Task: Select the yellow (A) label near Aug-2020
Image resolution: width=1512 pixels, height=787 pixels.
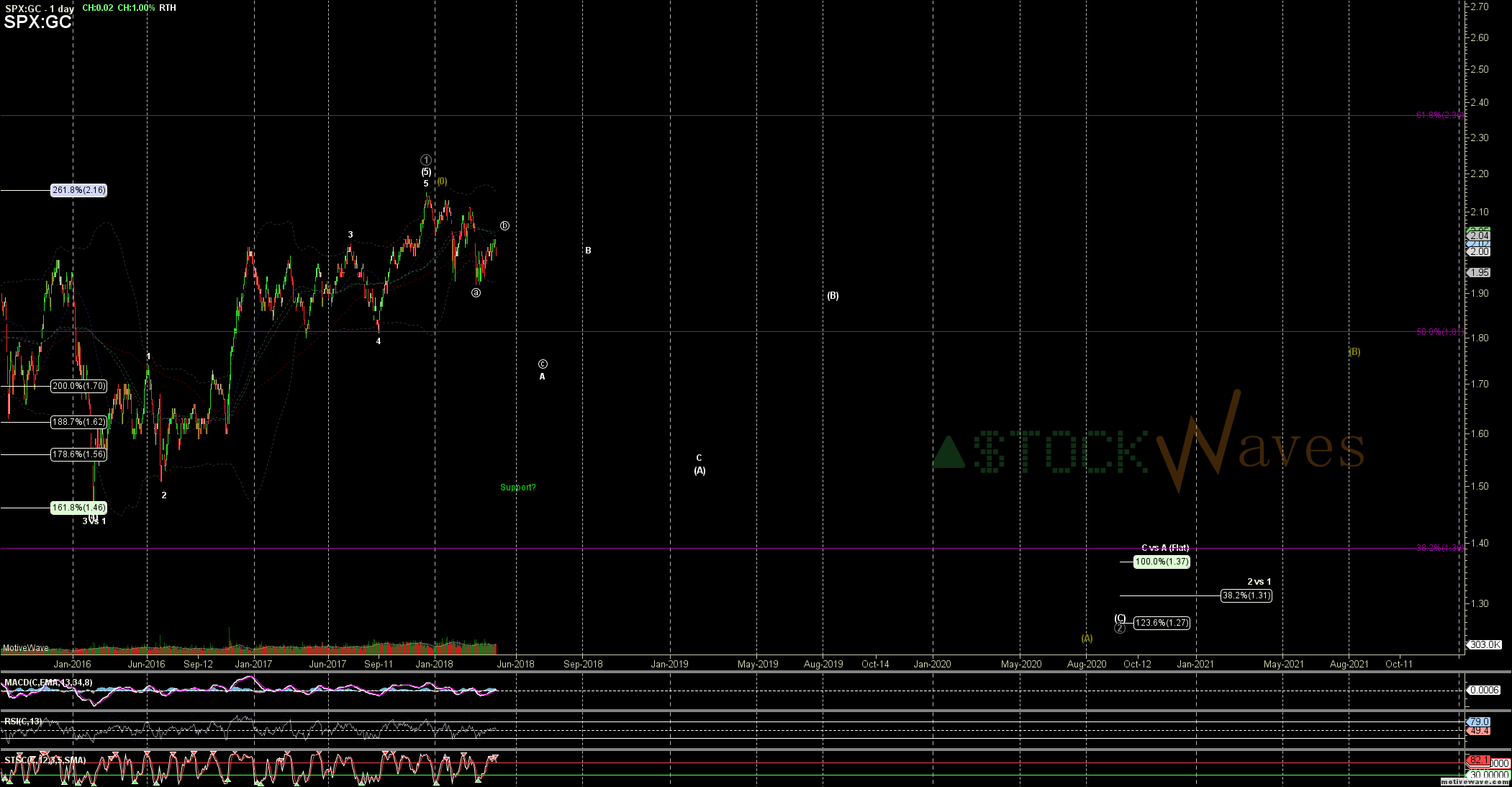Action: [1087, 639]
